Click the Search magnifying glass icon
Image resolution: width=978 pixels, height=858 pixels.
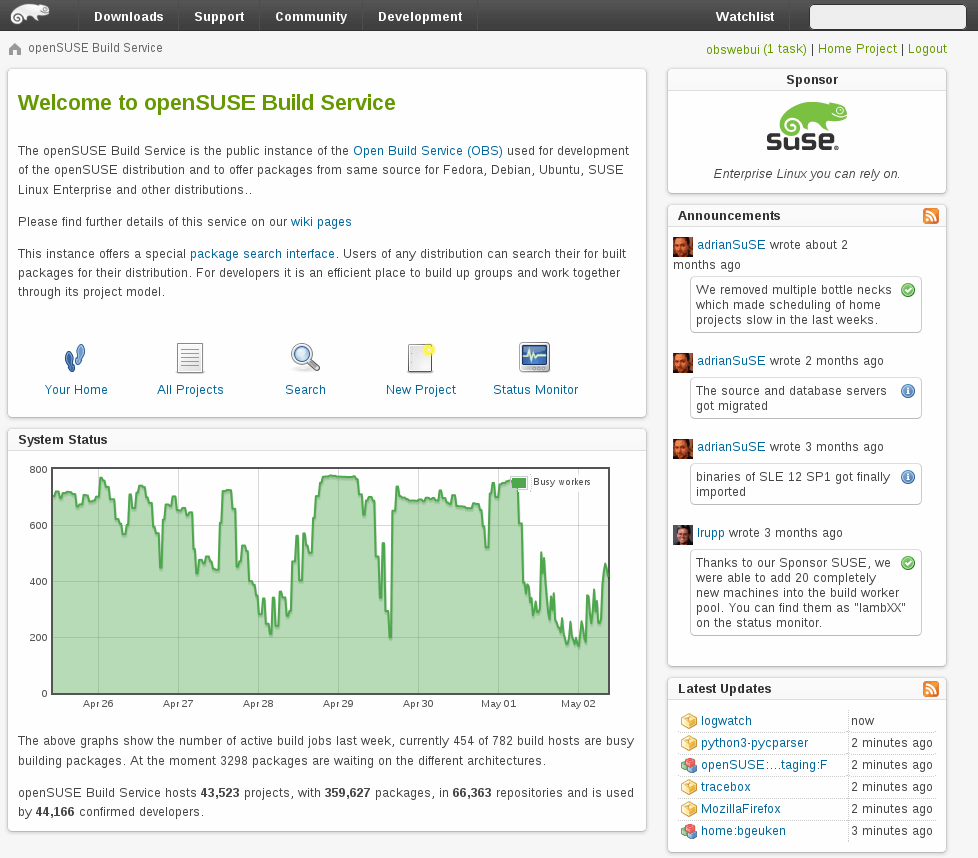pyautogui.click(x=305, y=358)
